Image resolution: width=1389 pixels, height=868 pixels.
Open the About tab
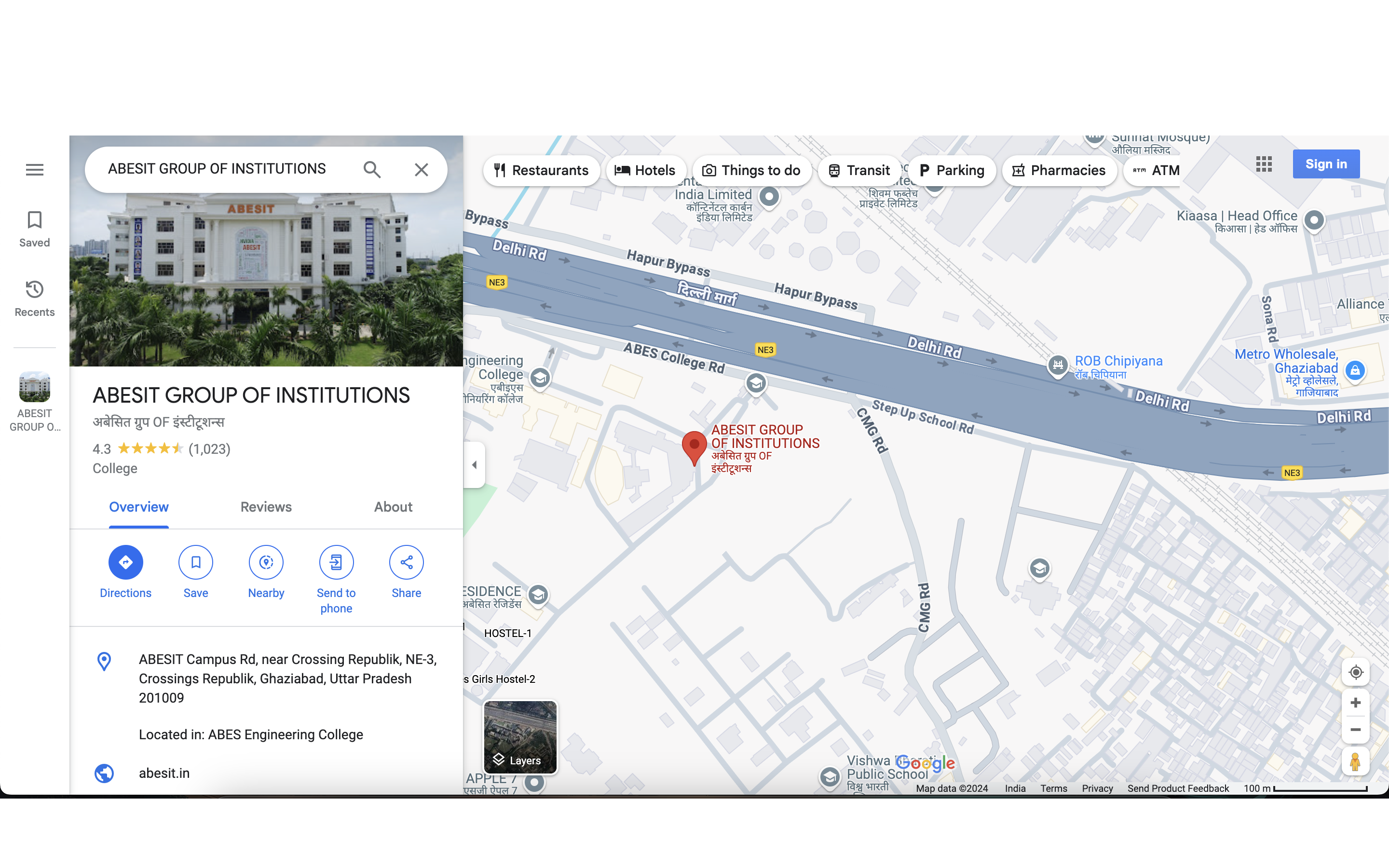(x=393, y=507)
